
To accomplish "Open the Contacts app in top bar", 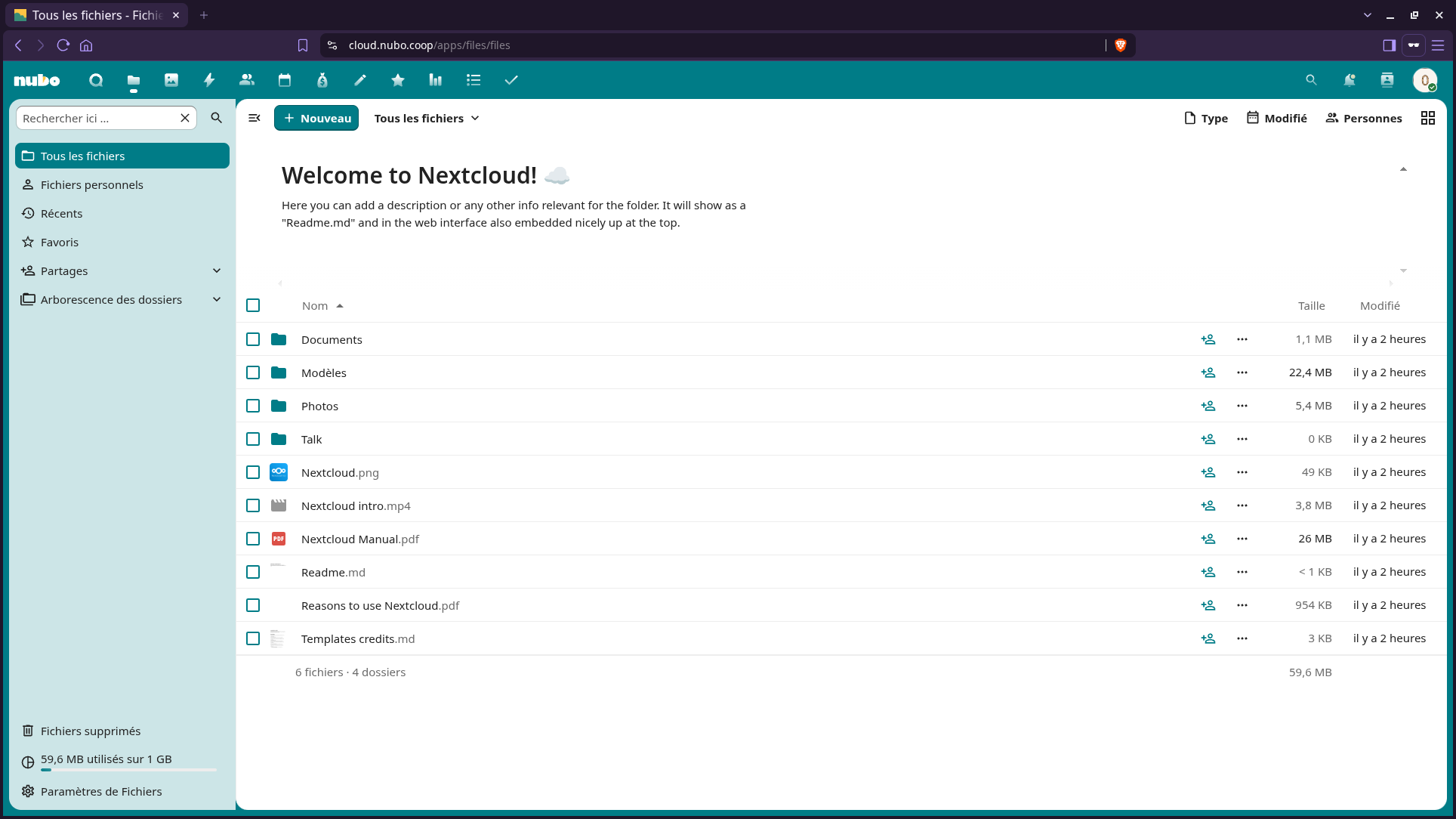I will [247, 80].
